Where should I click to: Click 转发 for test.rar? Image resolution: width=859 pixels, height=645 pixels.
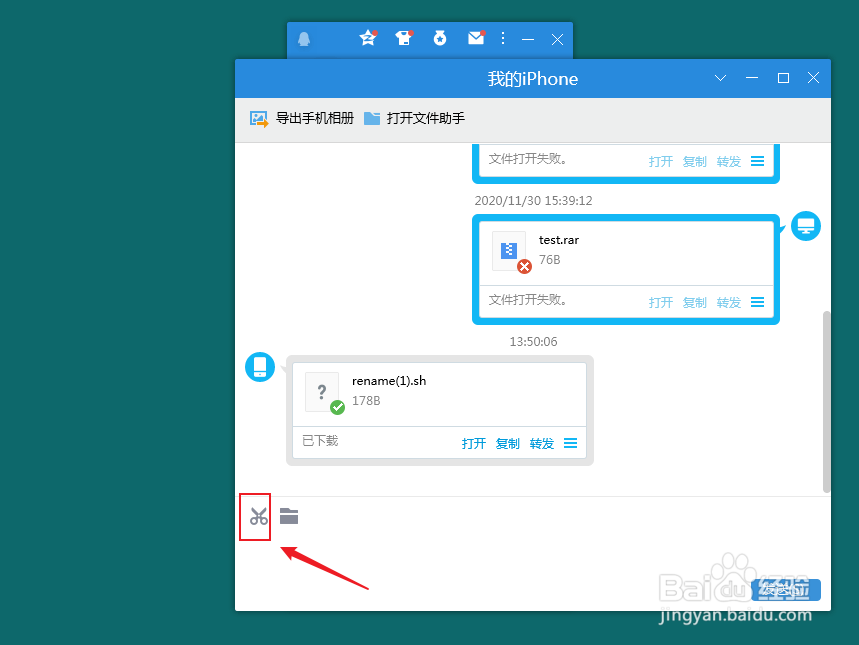[x=729, y=302]
